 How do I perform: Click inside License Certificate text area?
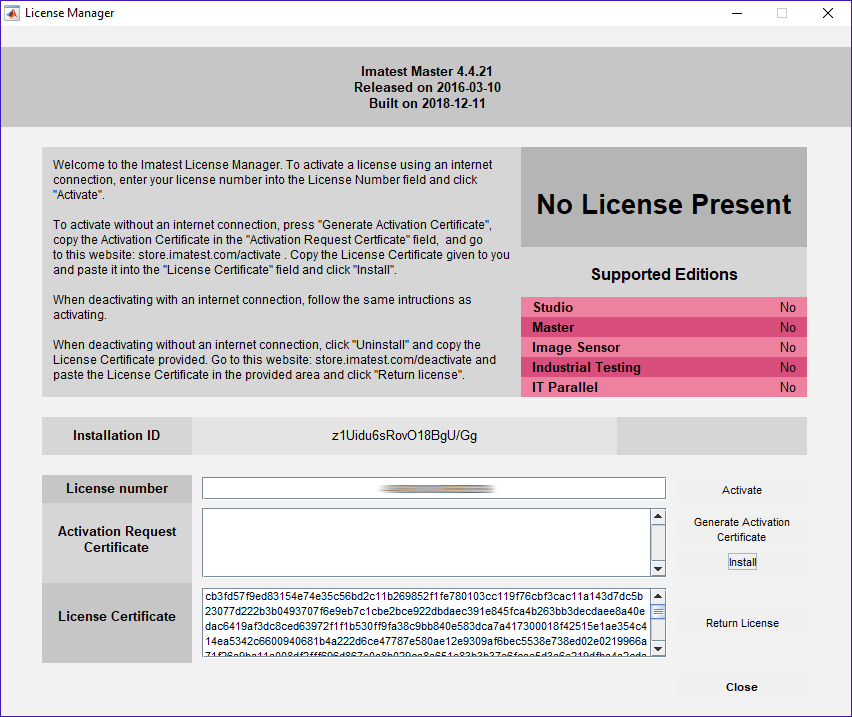427,622
